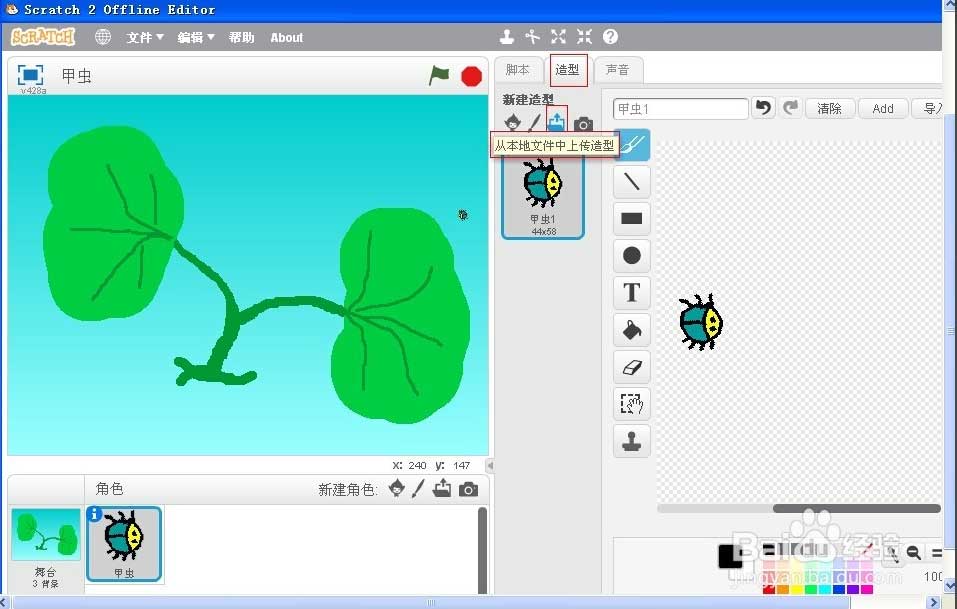This screenshot has width=957, height=609.
Task: Pick the green color swatch
Action: click(x=811, y=589)
